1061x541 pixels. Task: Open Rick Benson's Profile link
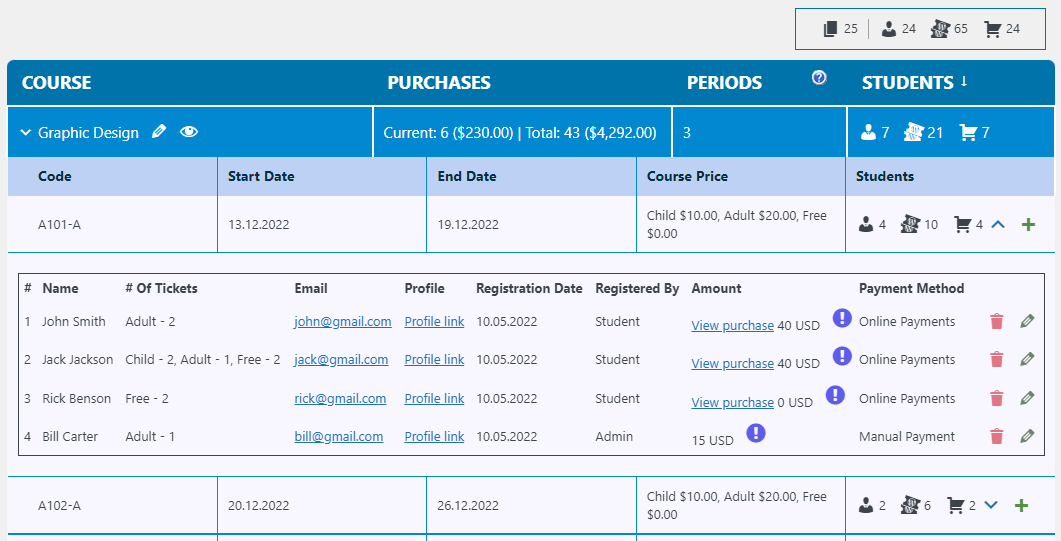[434, 399]
